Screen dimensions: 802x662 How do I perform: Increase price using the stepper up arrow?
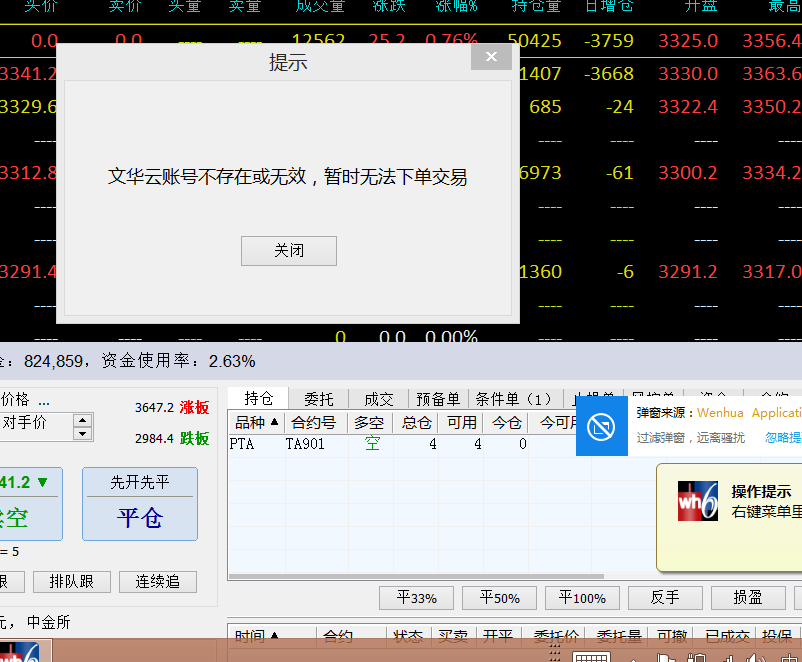[x=83, y=420]
